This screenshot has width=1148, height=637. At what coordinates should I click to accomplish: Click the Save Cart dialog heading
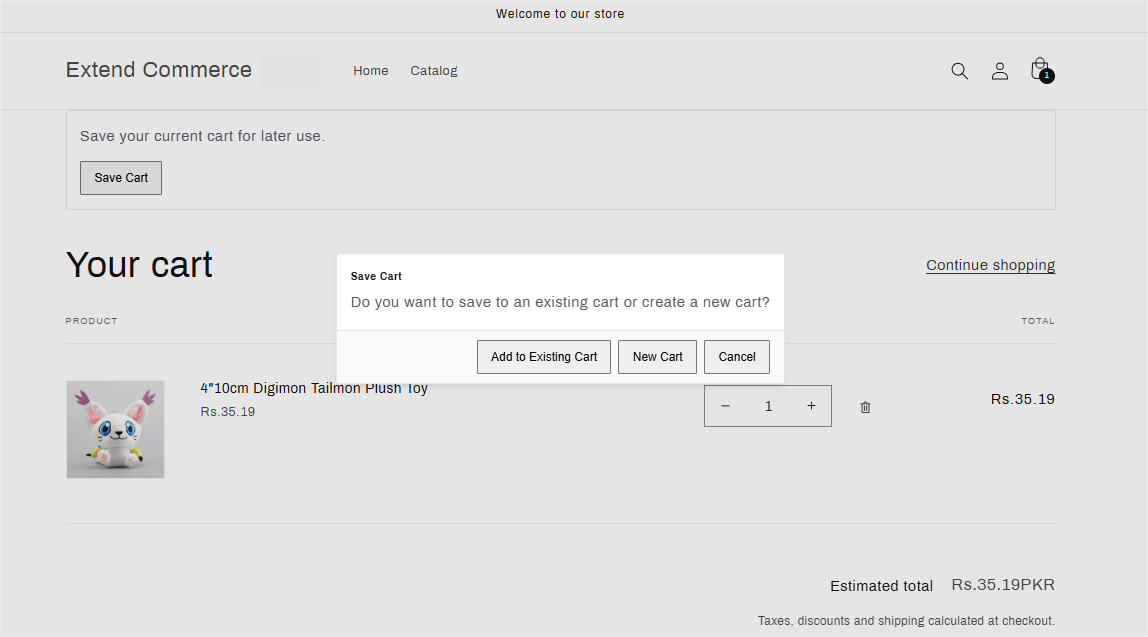(376, 276)
